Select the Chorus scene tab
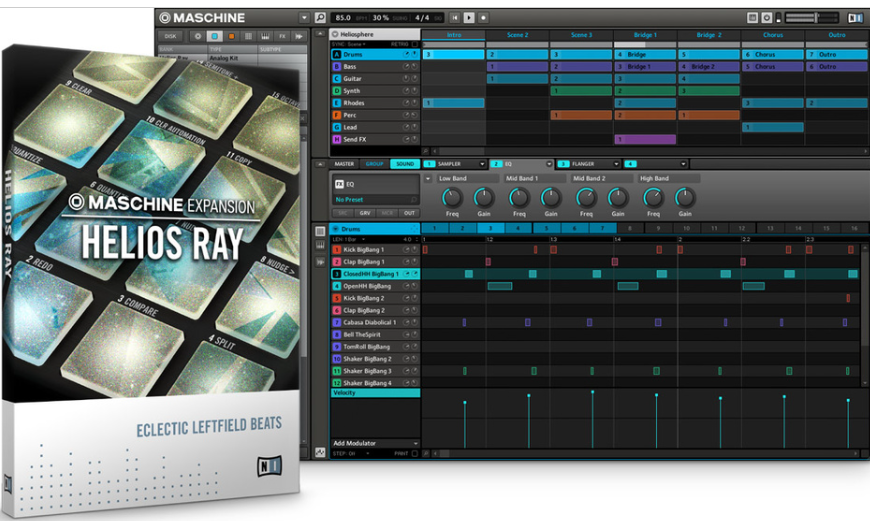Viewport: 870px width, 521px height. pyautogui.click(x=772, y=34)
